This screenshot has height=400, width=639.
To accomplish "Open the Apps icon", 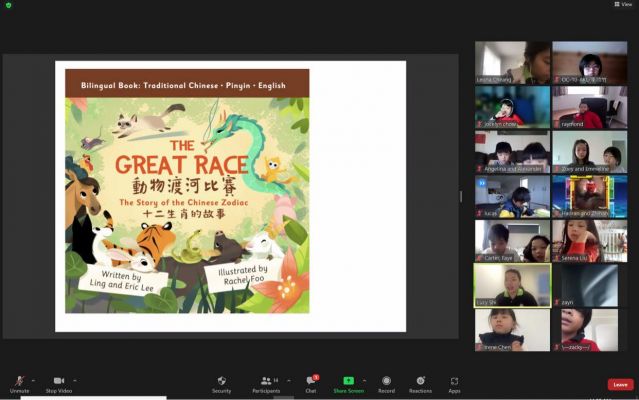I will 454,381.
